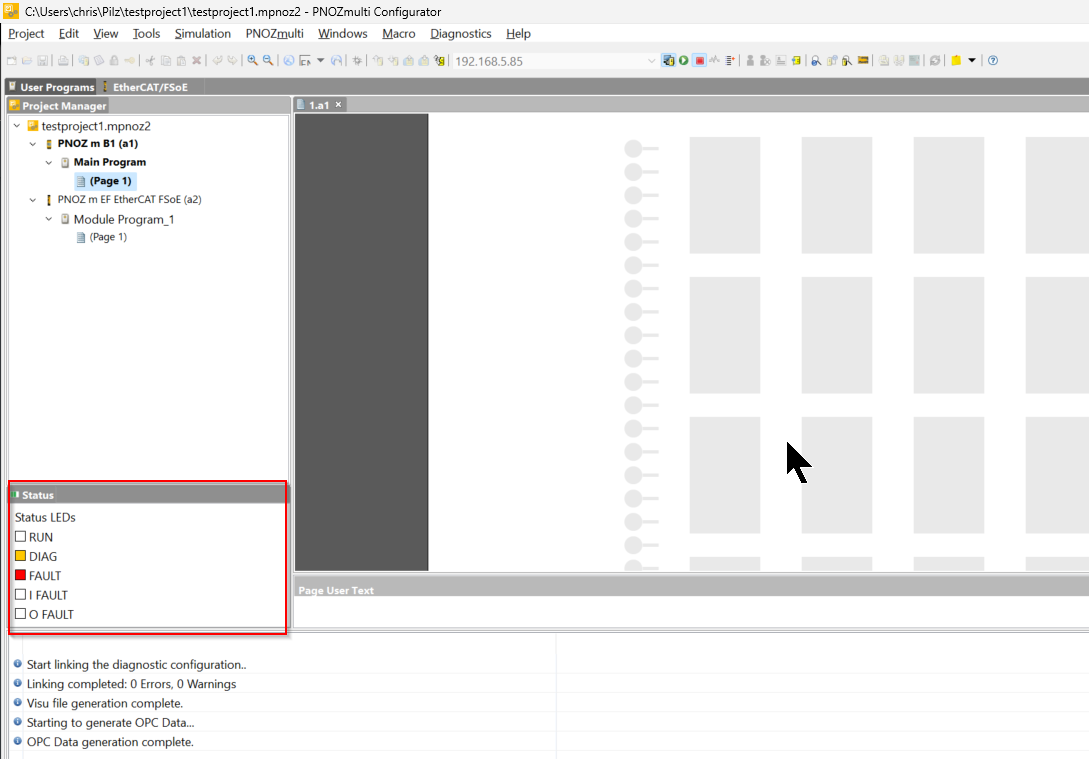Select the User Programs tab
Viewport: 1089px width, 759px height.
(x=51, y=87)
